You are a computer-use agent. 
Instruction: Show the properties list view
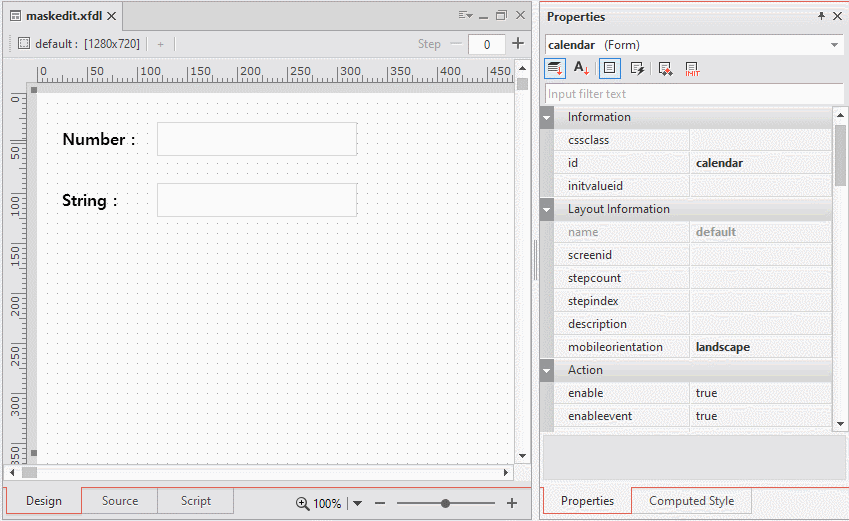[x=610, y=68]
